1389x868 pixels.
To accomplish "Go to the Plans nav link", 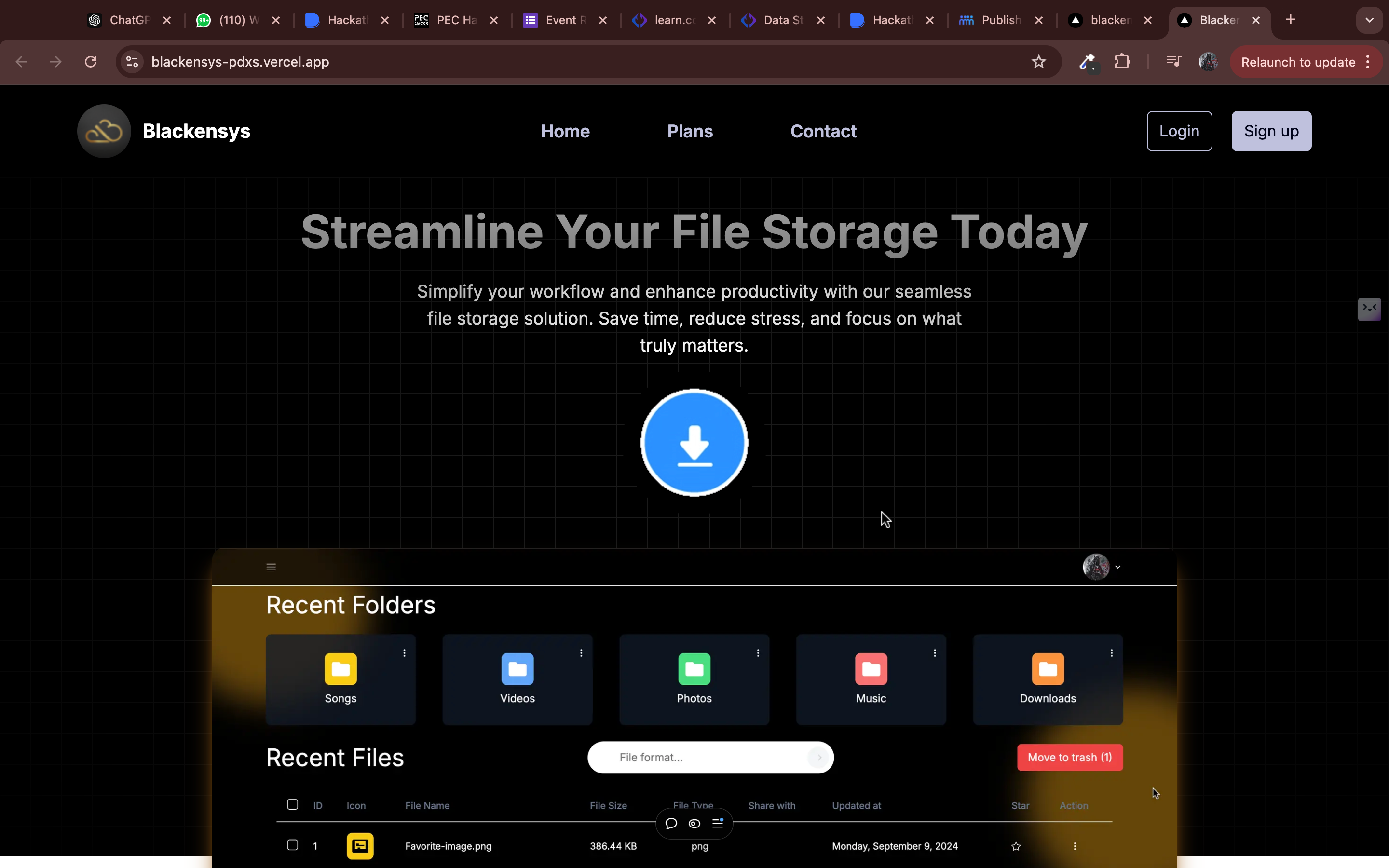I will (690, 132).
